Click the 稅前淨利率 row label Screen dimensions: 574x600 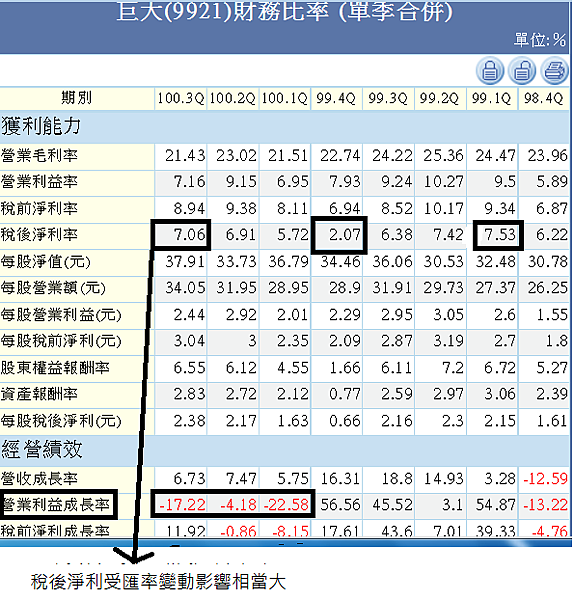point(39,209)
